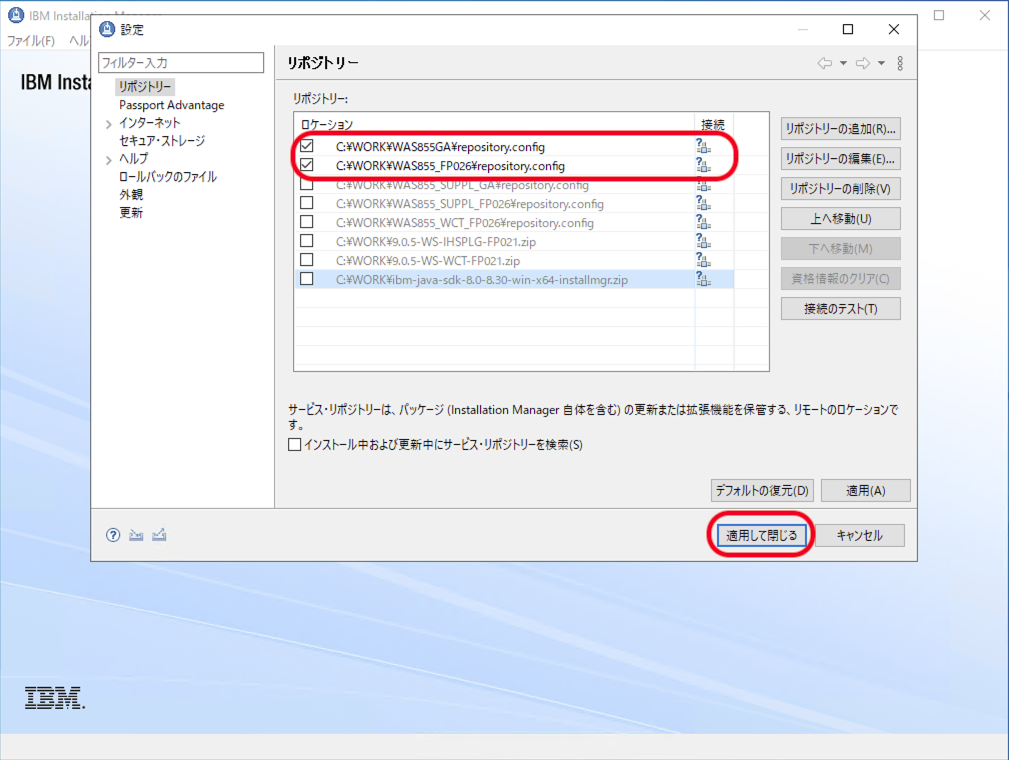
Task: Open the three-dot view menu icon
Action: point(900,63)
